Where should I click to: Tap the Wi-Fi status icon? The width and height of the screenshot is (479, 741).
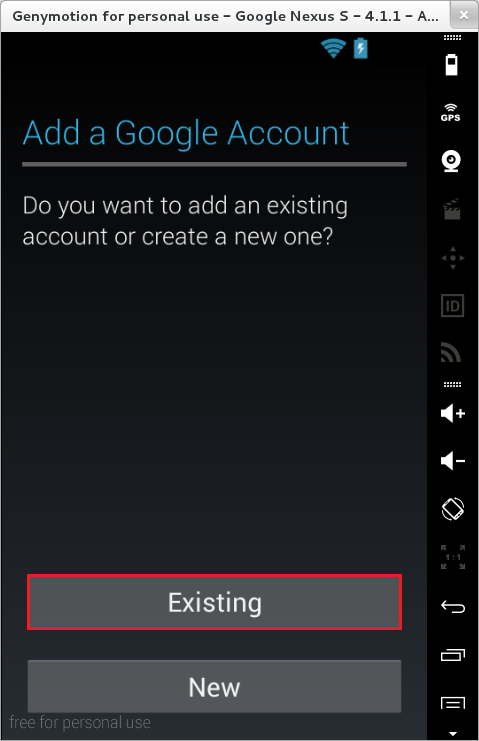(333, 48)
